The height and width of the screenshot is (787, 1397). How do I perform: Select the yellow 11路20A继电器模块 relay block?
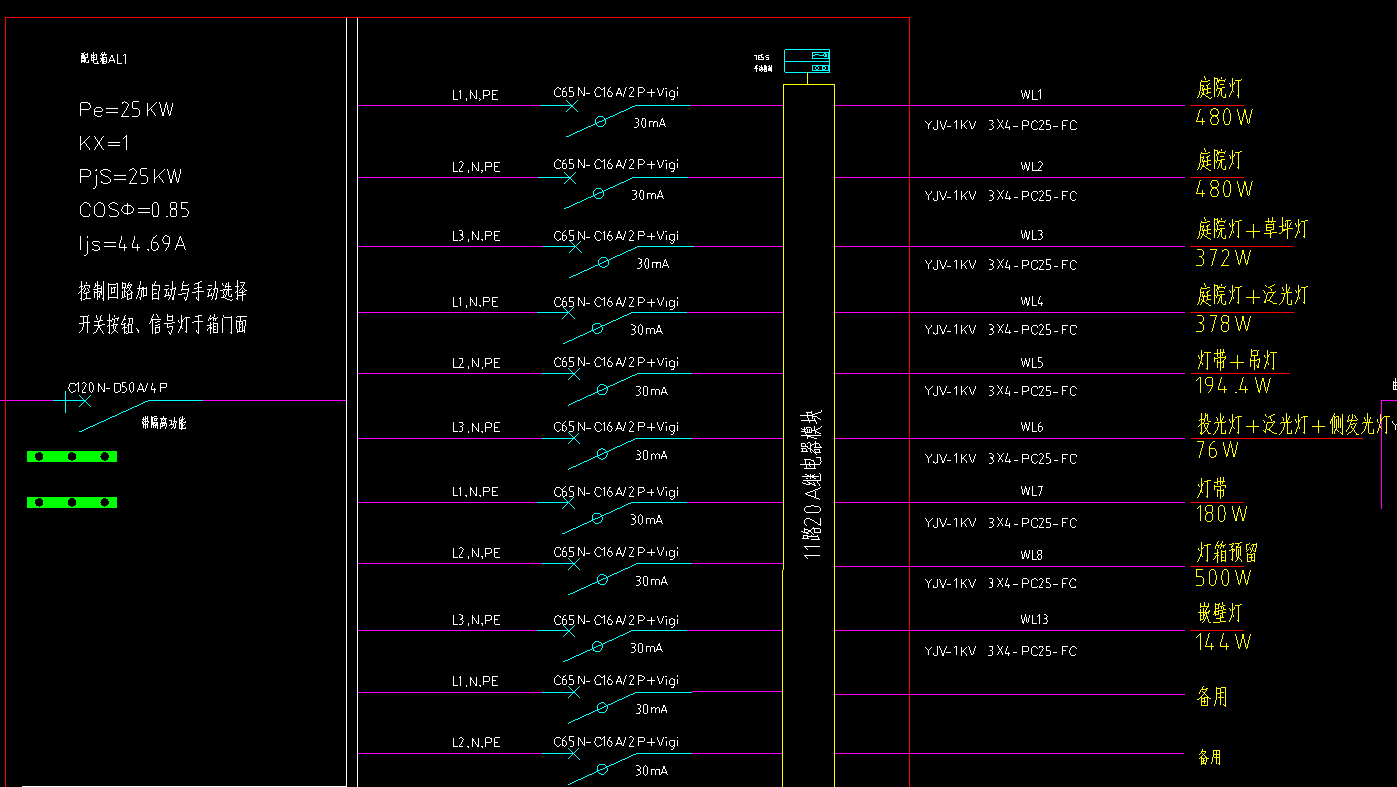pyautogui.click(x=808, y=435)
